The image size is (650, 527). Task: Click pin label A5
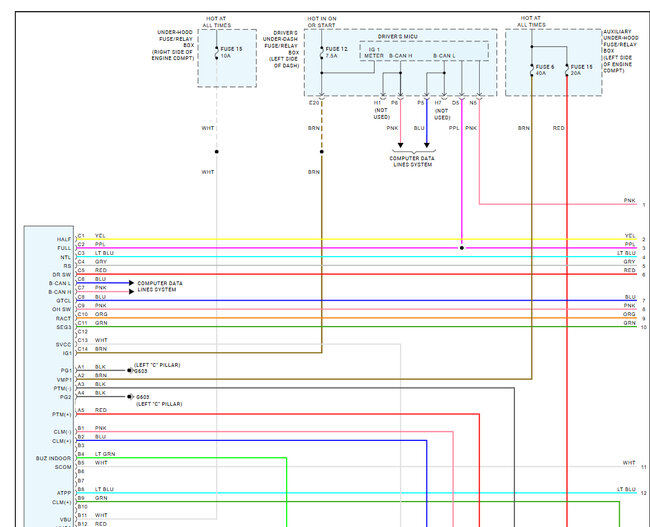pyautogui.click(x=81, y=410)
